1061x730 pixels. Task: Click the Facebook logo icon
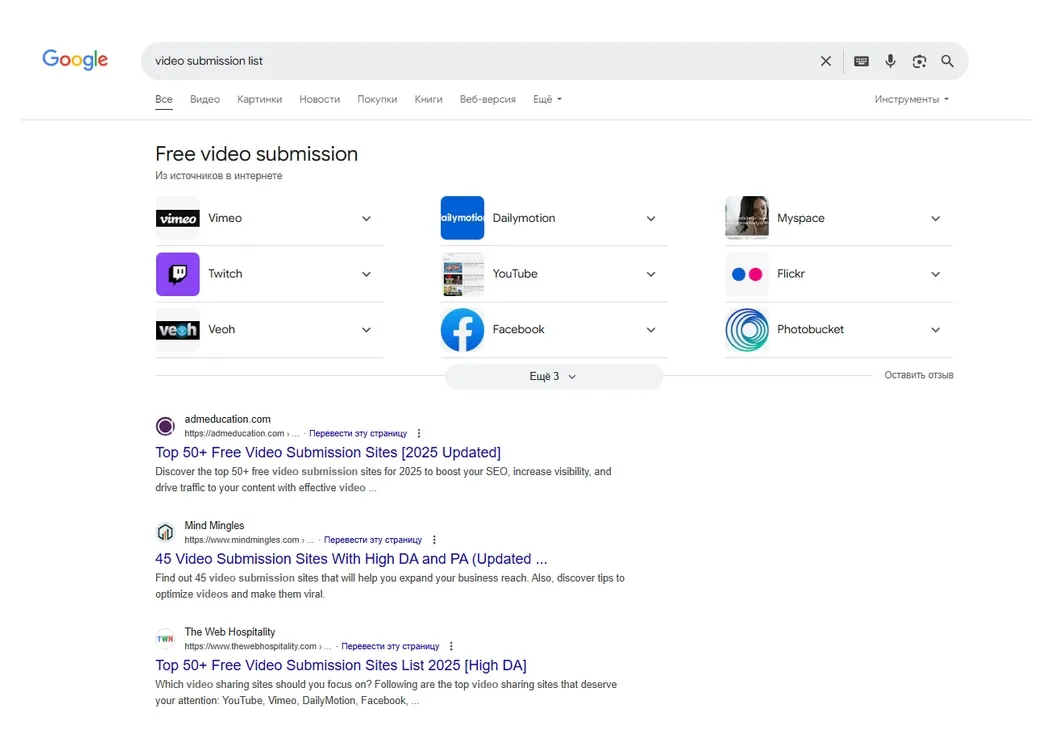(x=462, y=329)
